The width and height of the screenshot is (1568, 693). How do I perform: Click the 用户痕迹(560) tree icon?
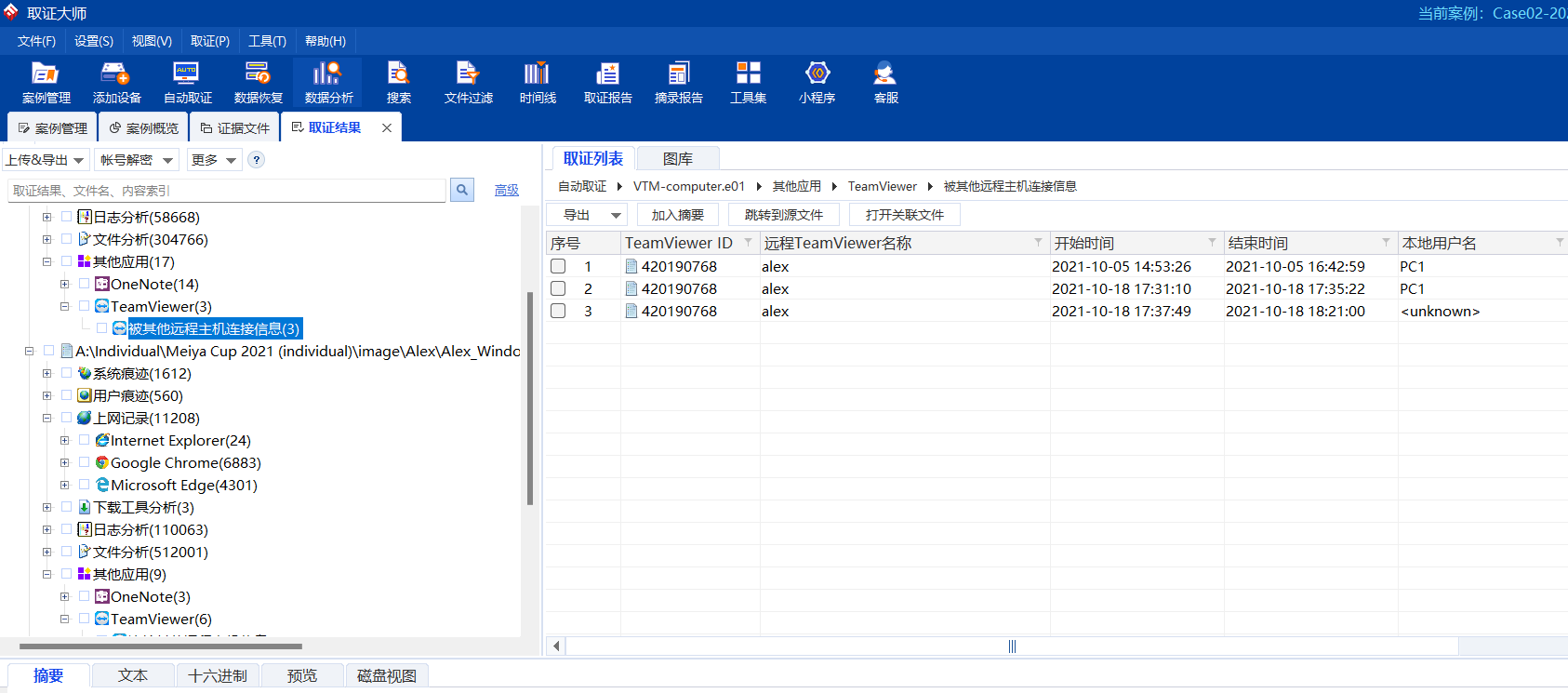[x=85, y=395]
